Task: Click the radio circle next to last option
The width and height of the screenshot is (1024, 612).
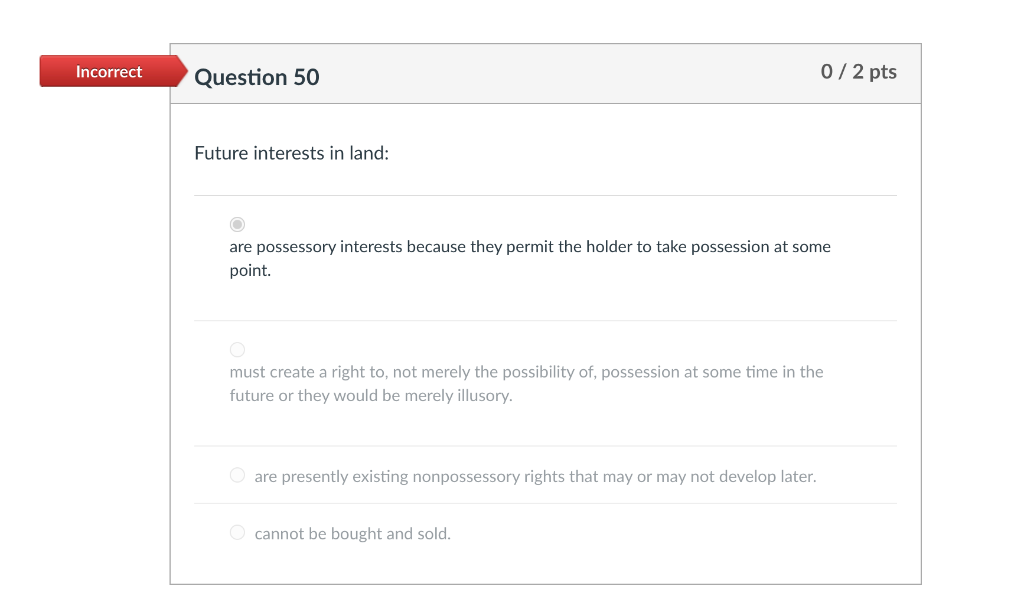Action: tap(237, 532)
